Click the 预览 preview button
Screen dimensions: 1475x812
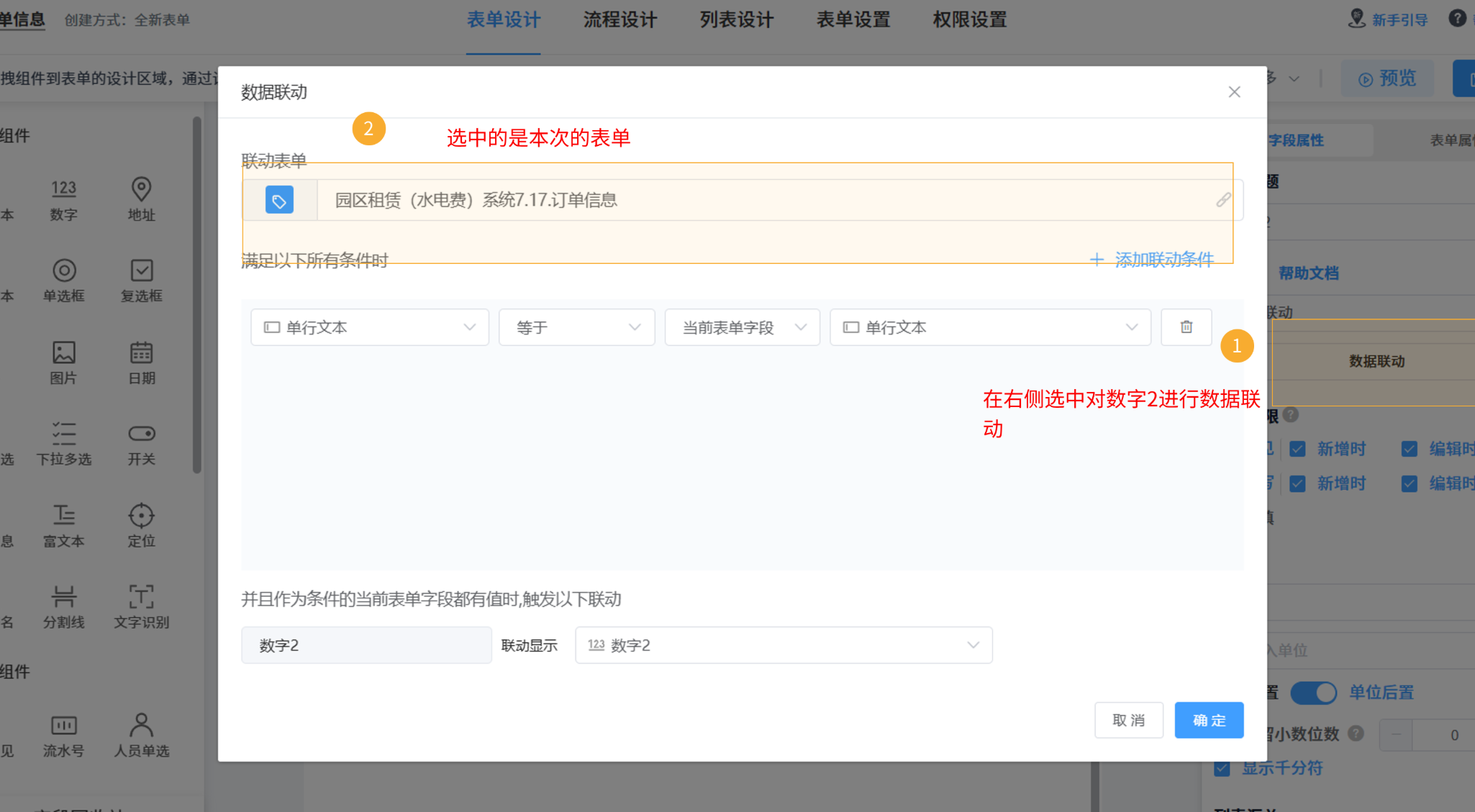pos(1387,78)
